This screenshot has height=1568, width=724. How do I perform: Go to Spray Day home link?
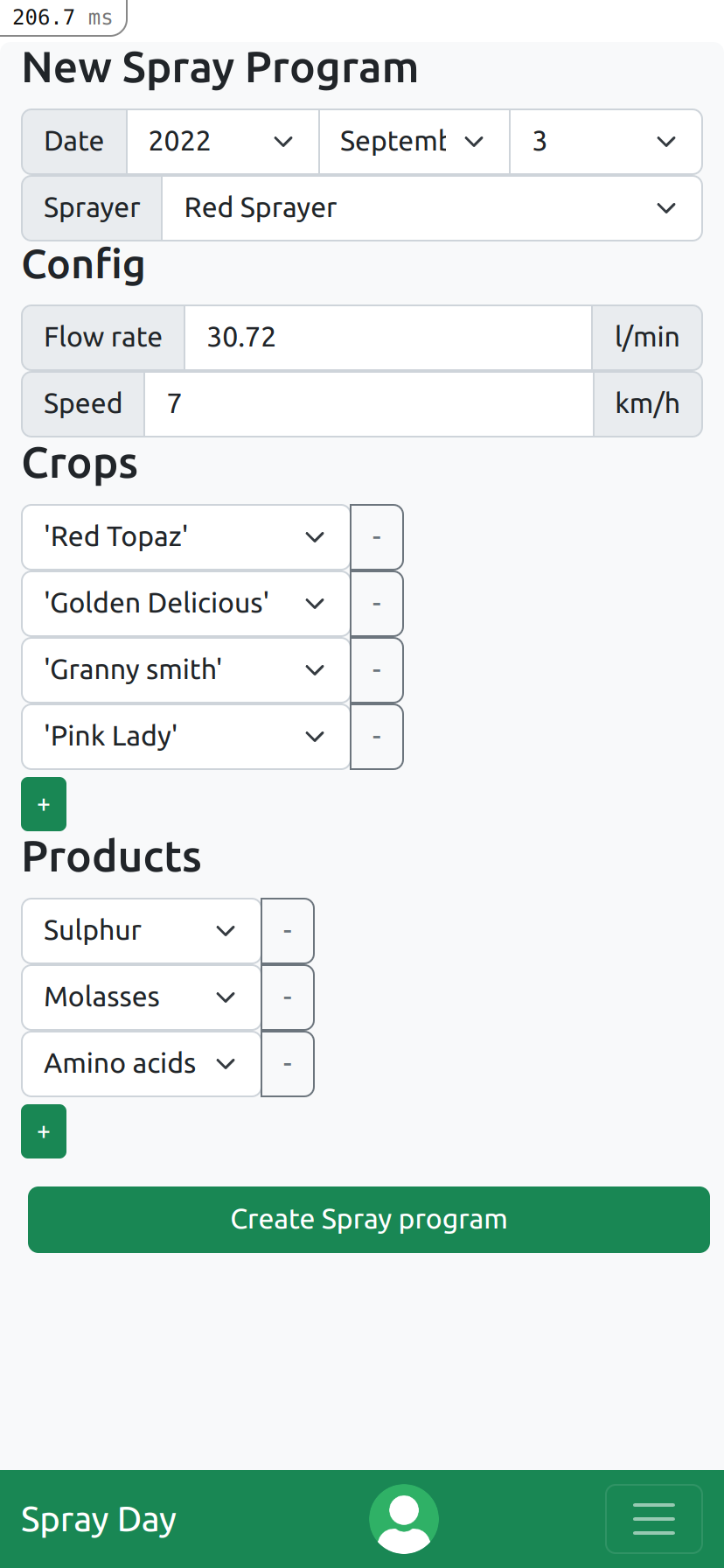coord(99,1520)
